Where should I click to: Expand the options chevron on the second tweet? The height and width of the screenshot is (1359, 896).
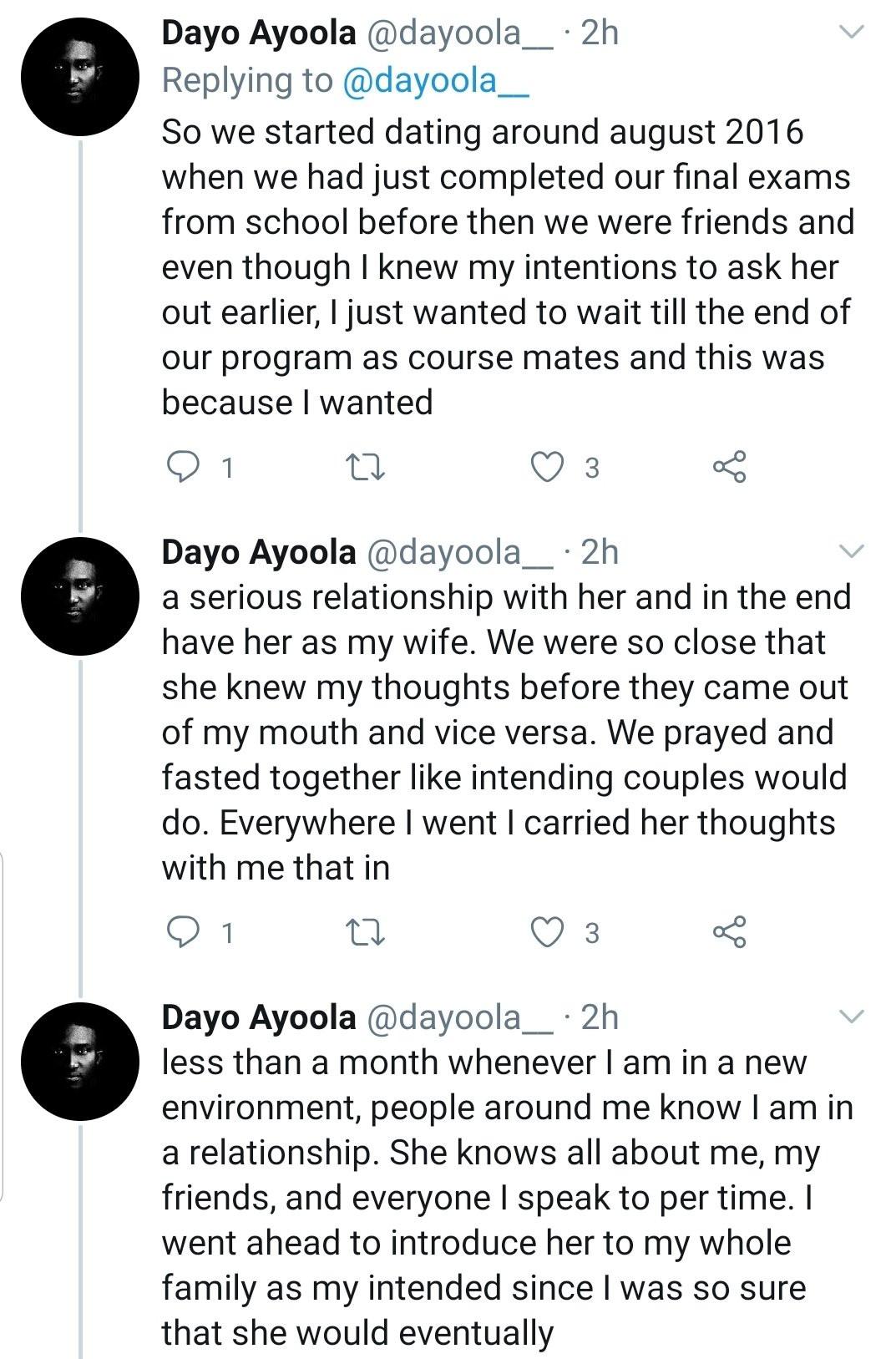point(851,551)
